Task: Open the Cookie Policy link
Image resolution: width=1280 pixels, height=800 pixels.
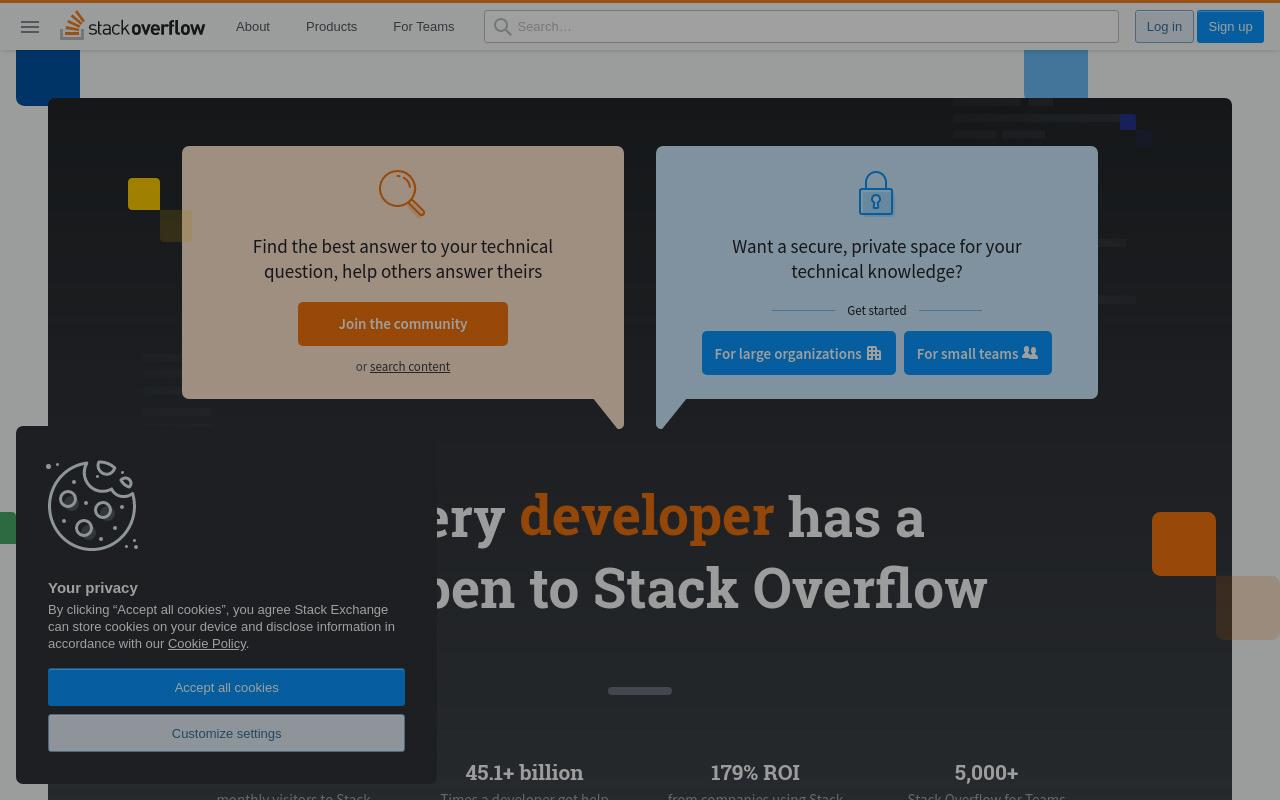Action: 207,644
